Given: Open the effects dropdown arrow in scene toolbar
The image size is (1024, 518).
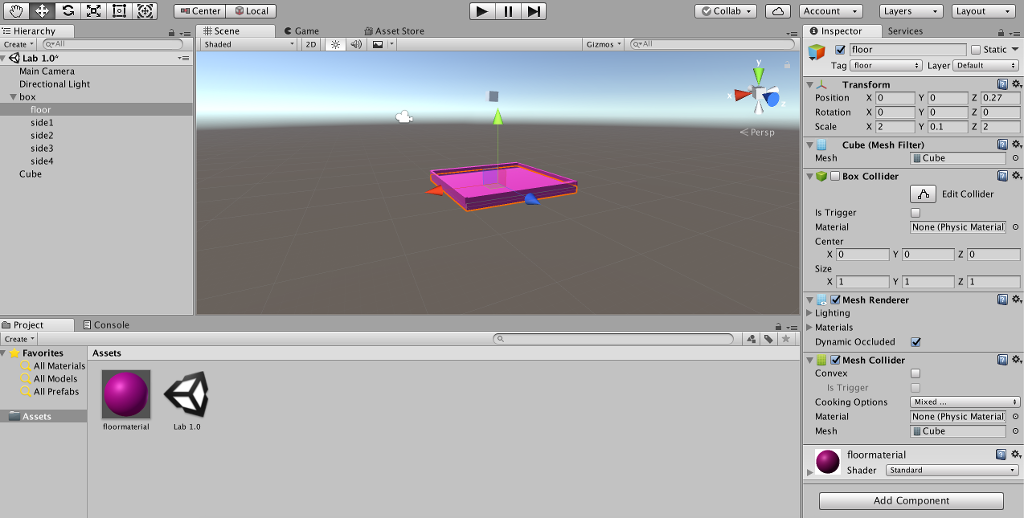Looking at the screenshot, I should (391, 44).
